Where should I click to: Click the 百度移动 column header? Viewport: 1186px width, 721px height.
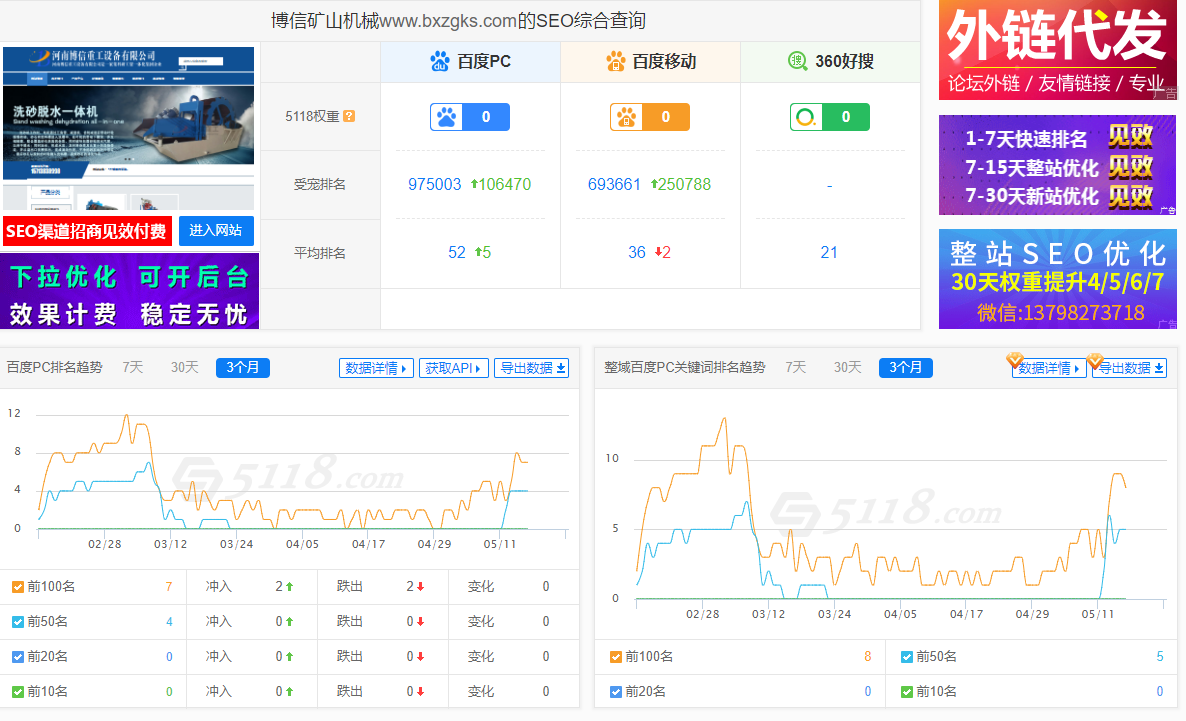[650, 61]
